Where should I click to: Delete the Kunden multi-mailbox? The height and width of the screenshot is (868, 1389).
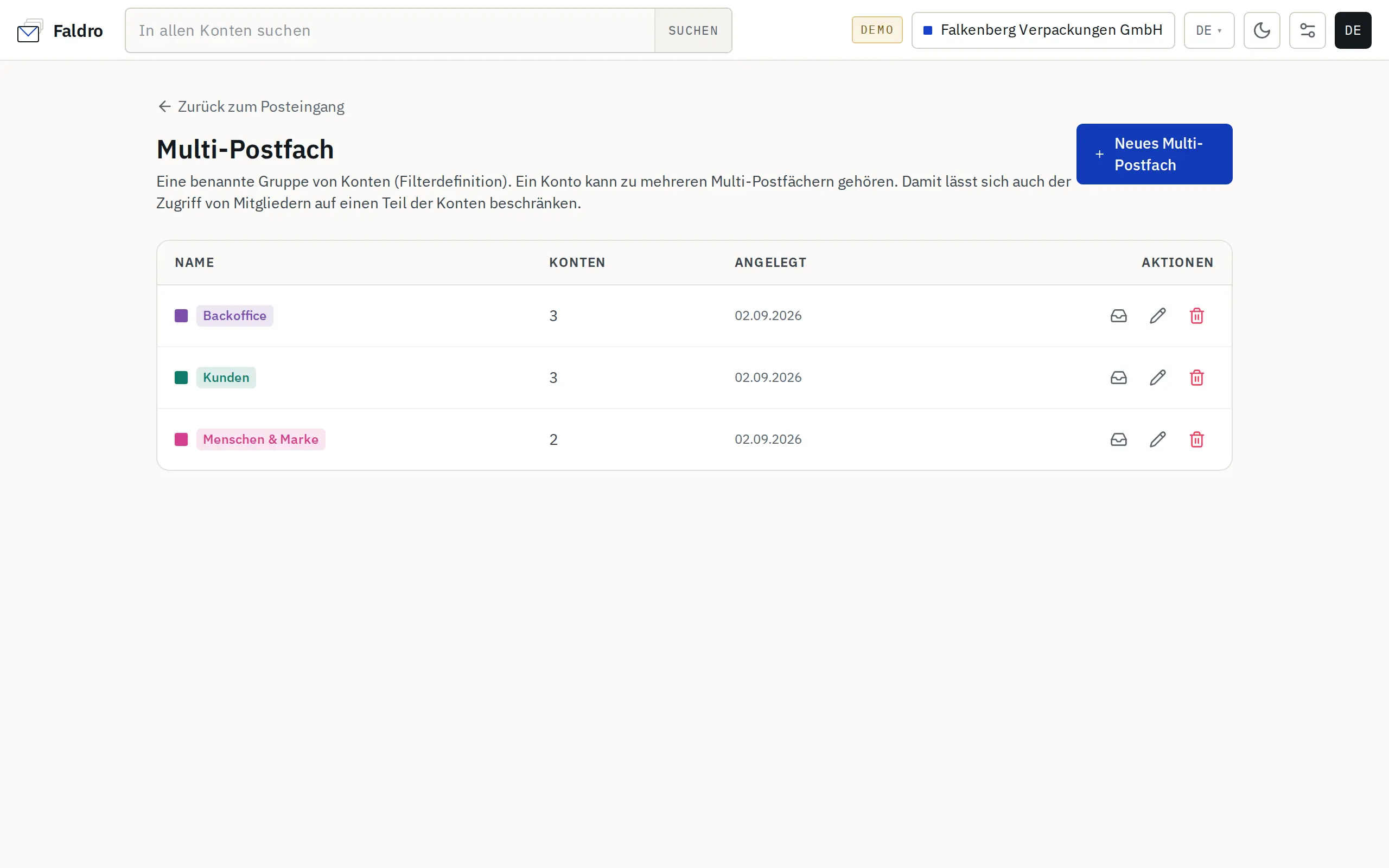click(1197, 378)
